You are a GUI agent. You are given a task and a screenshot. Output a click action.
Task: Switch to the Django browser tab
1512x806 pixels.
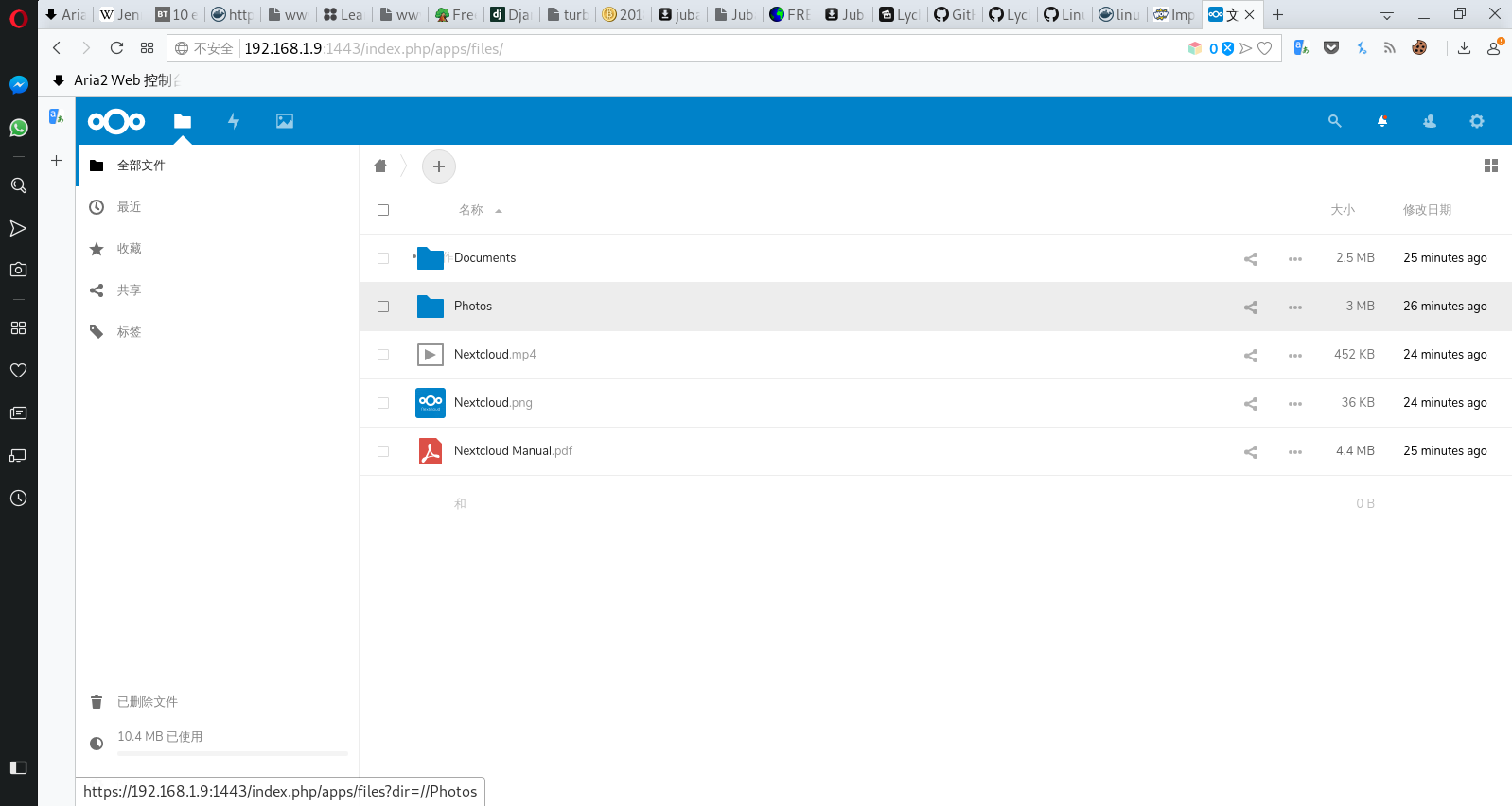pos(511,14)
